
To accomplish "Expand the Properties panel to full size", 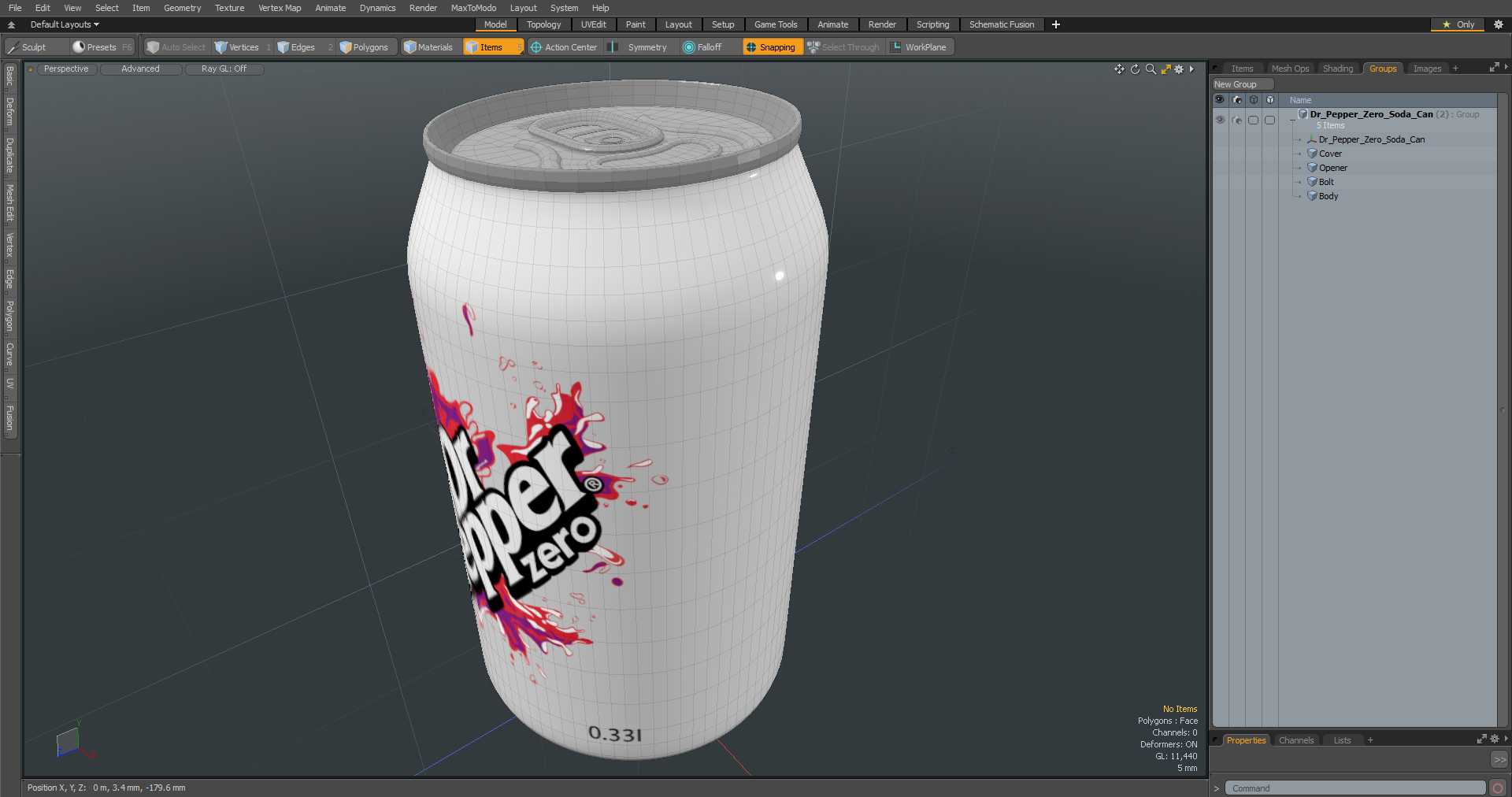I will click(x=1481, y=740).
